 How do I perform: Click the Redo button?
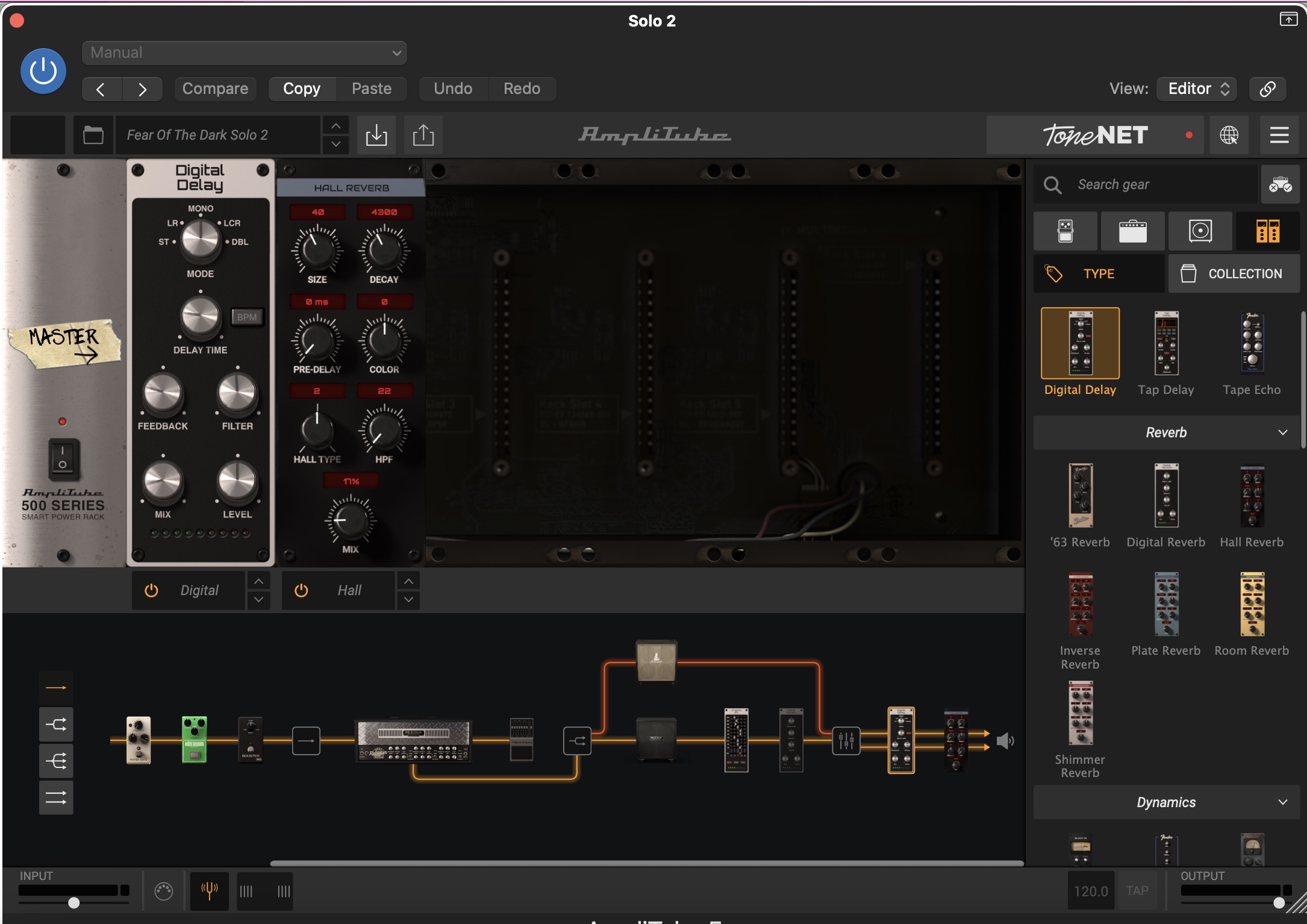point(522,89)
